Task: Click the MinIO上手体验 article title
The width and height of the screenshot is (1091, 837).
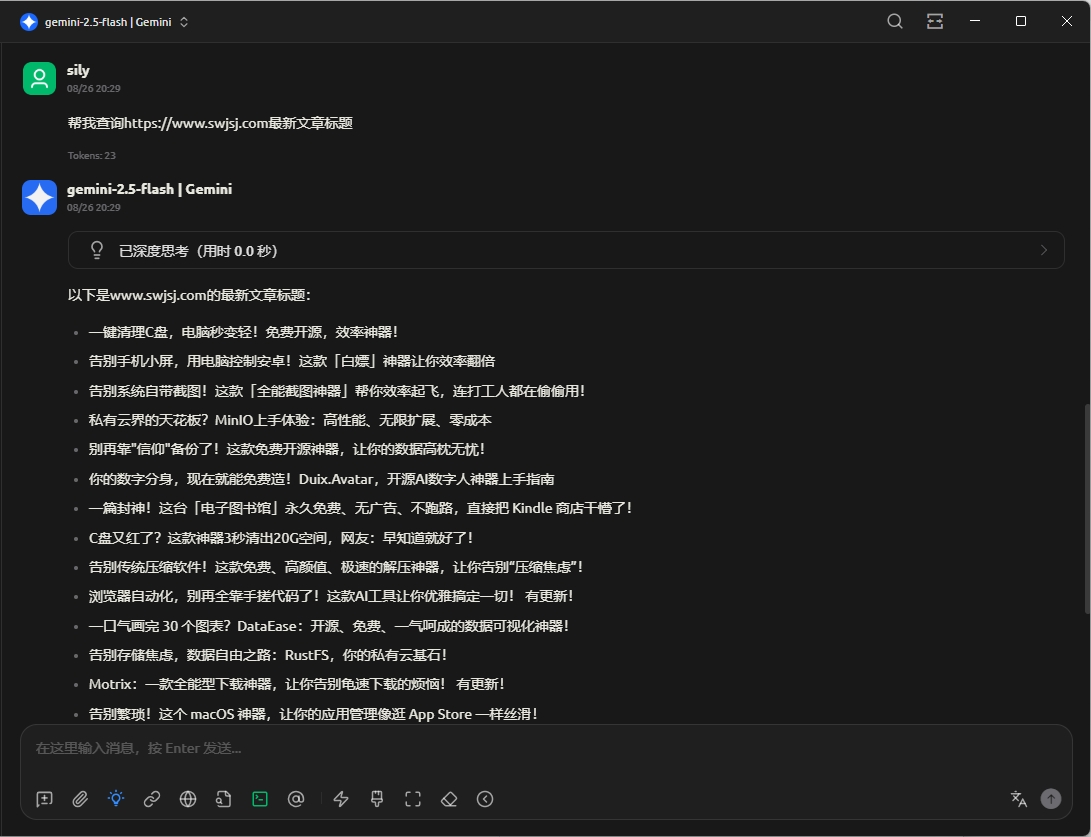Action: 290,420
